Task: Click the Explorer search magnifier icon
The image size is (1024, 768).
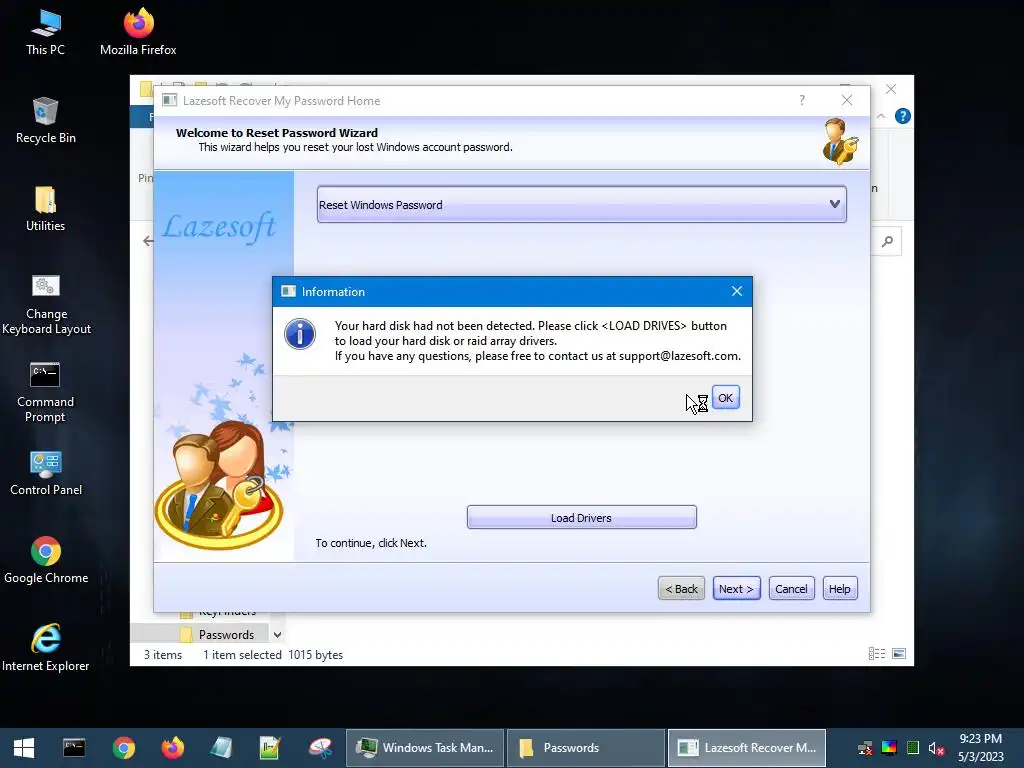Action: click(x=887, y=242)
